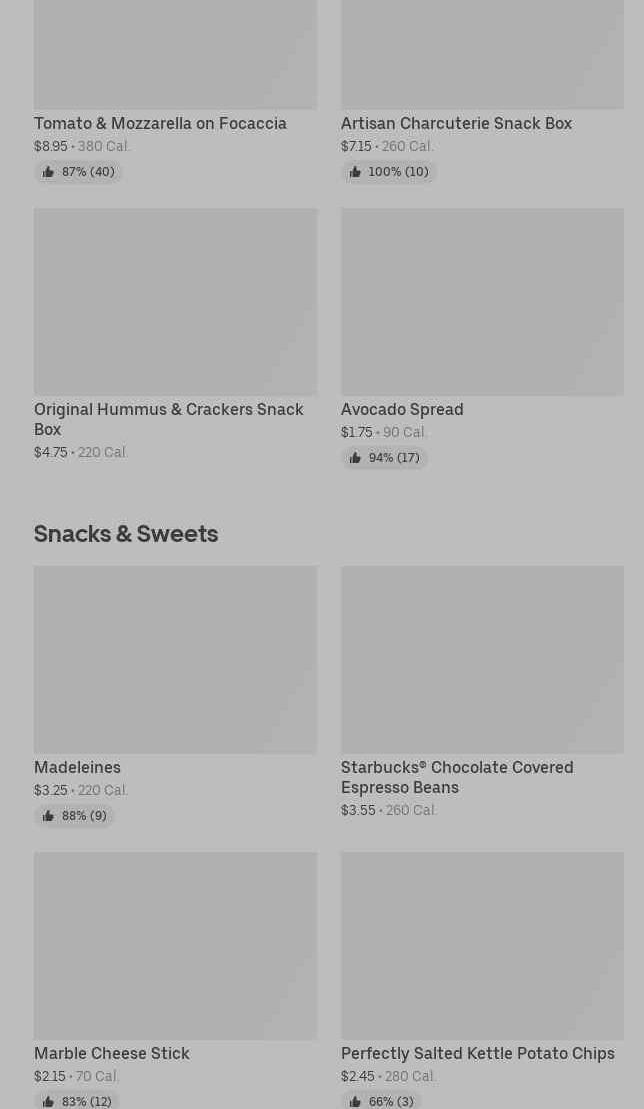Open Artisan Charcuterie Snack Box item
This screenshot has width=644, height=1109.
[456, 124]
